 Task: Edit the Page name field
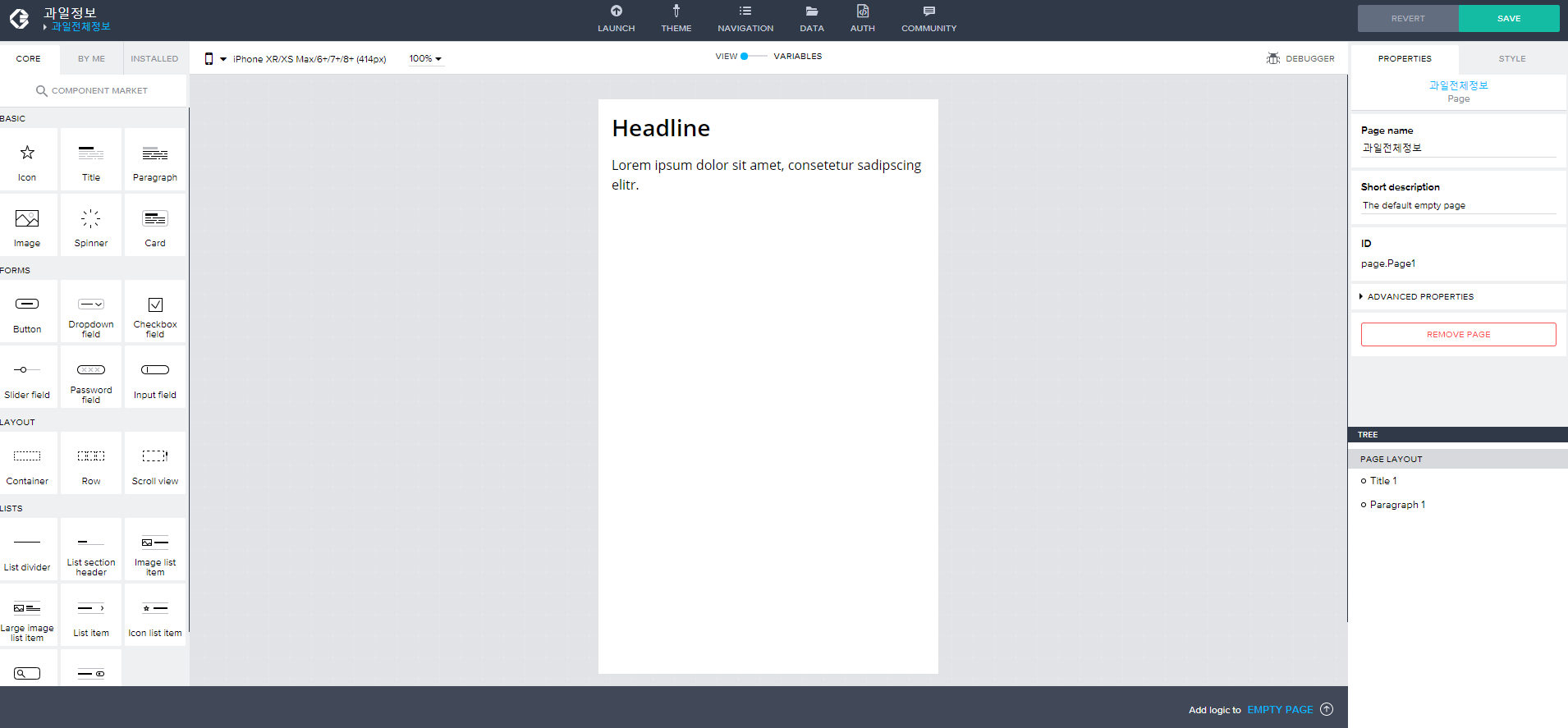tap(1458, 149)
